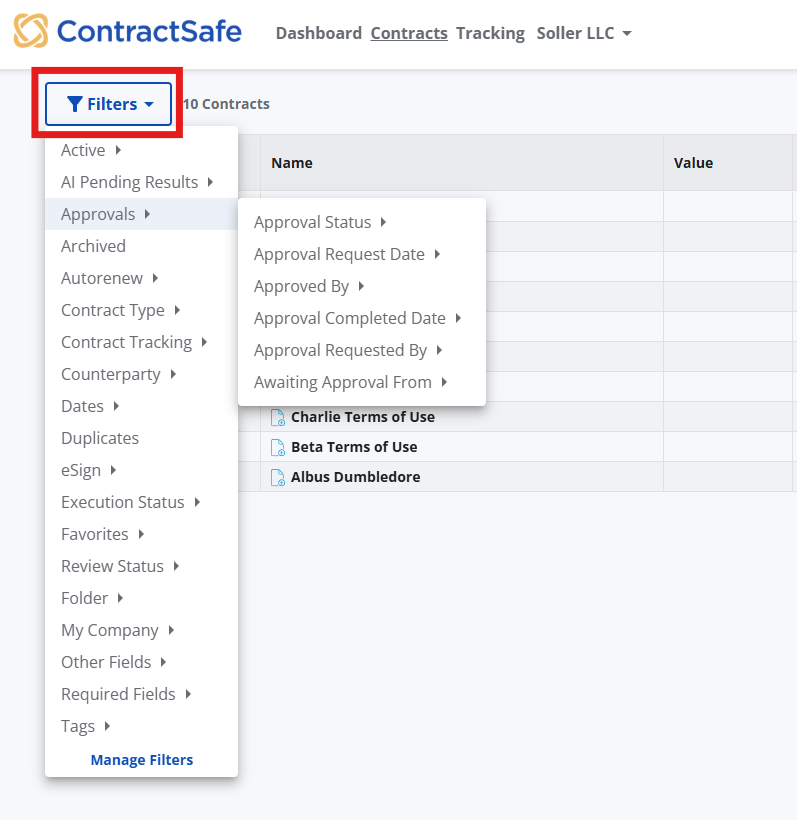Expand the Approval Status submenu
The height and width of the screenshot is (820, 797).
(320, 222)
